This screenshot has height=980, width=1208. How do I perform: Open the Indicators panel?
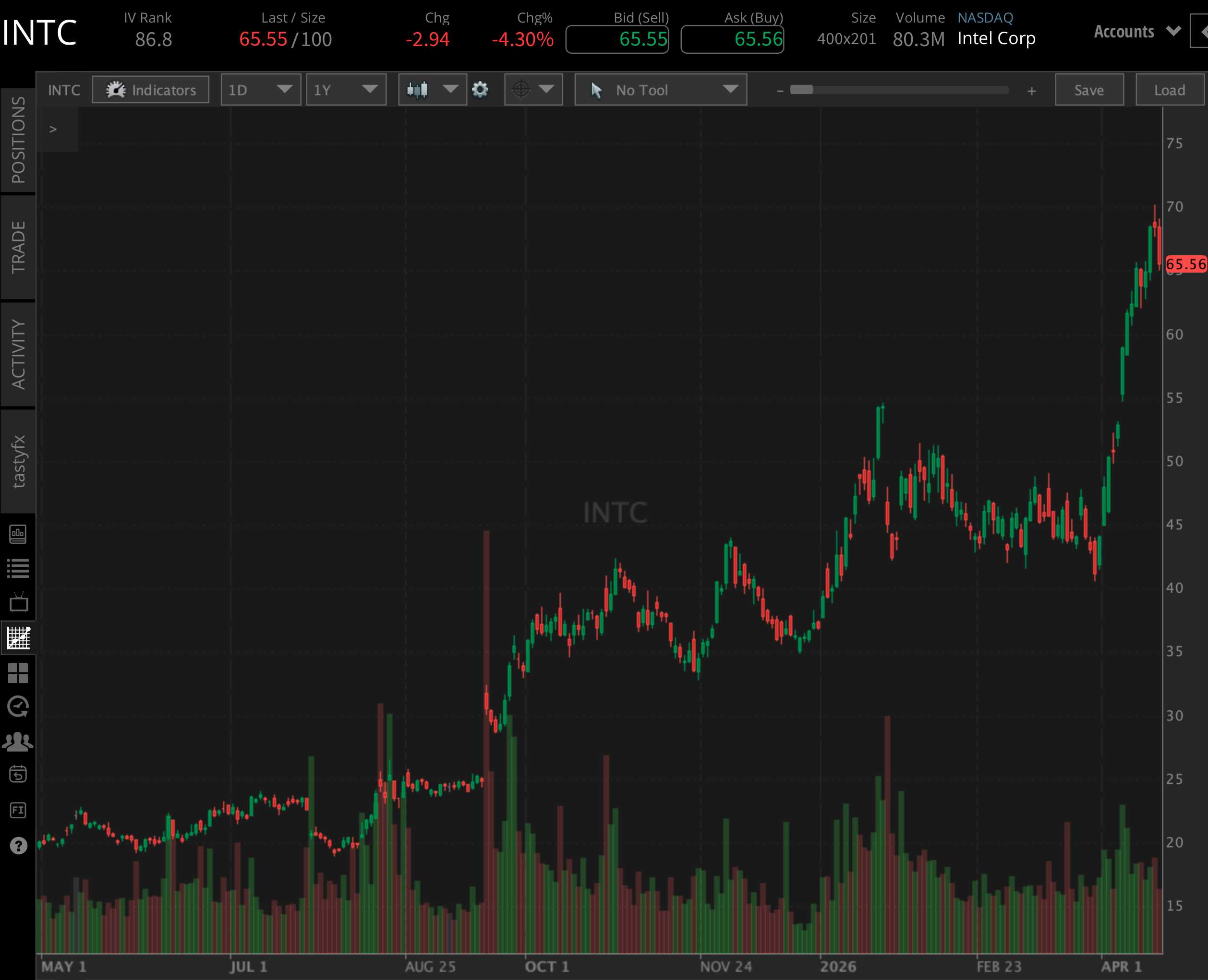(150, 89)
